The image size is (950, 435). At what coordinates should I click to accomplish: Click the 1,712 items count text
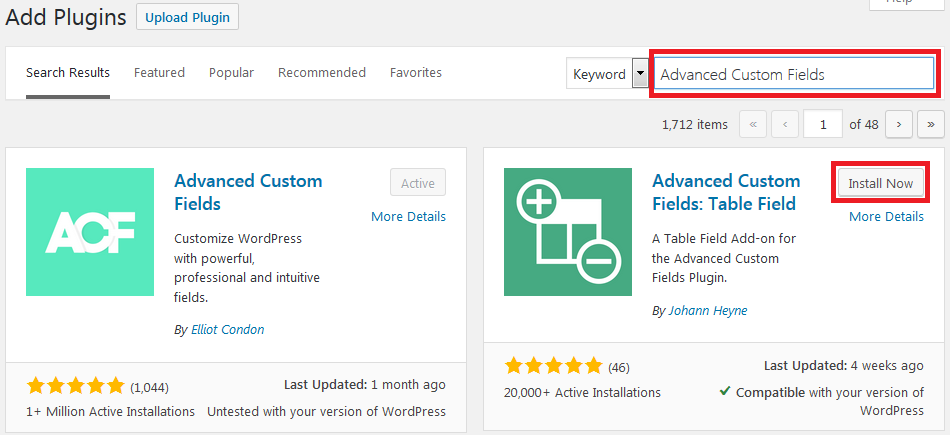(695, 124)
